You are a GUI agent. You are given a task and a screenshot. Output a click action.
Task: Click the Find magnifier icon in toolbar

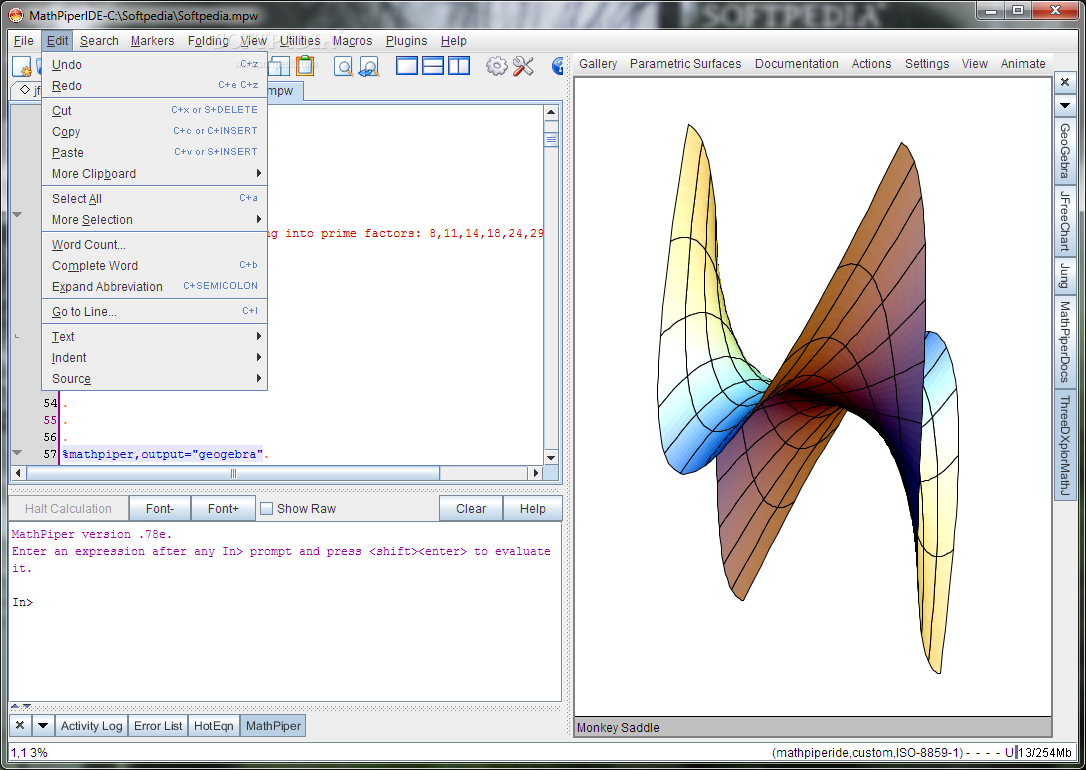coord(344,66)
